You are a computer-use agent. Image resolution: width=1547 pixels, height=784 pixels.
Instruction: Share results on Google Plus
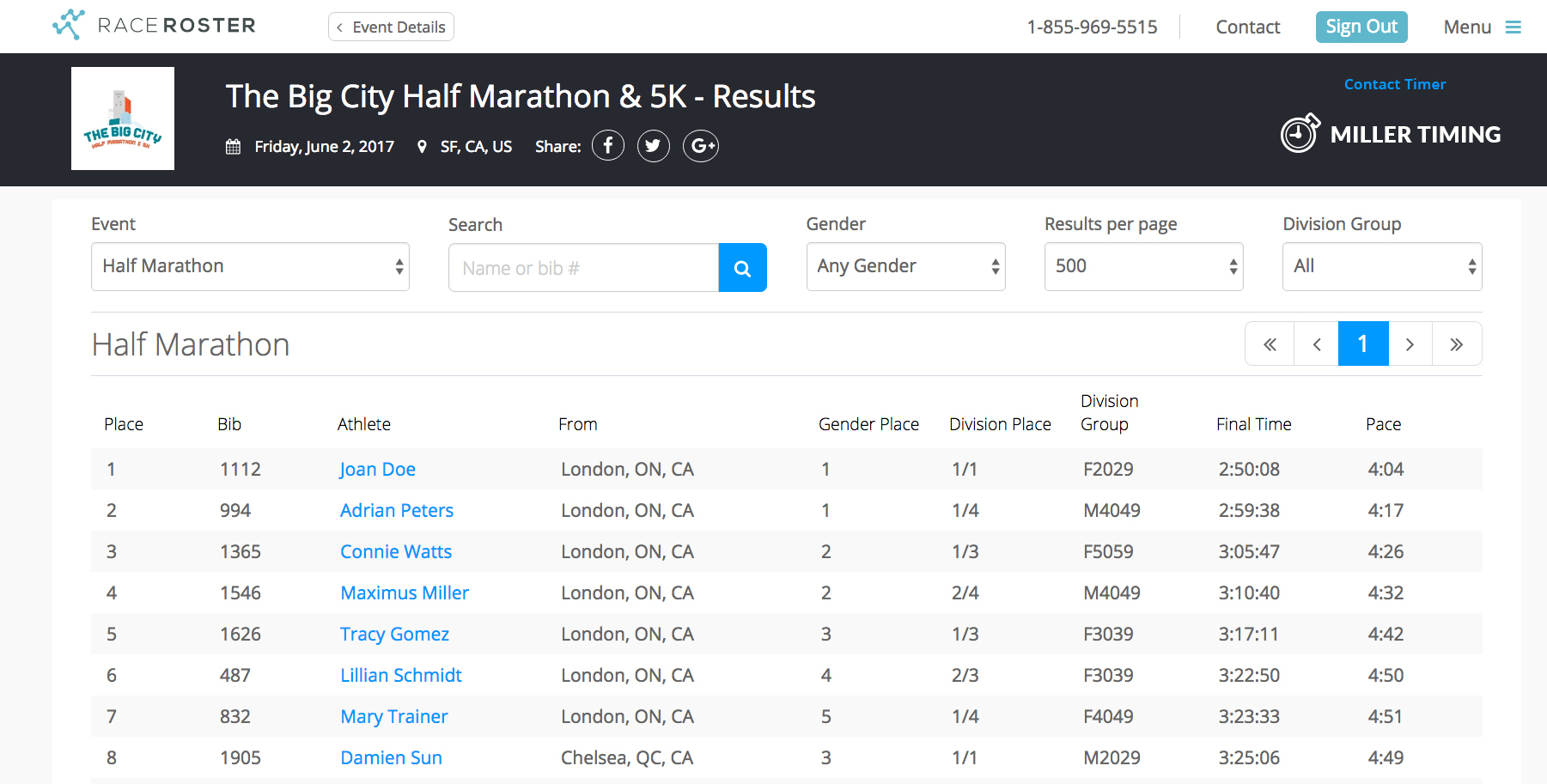tap(701, 146)
